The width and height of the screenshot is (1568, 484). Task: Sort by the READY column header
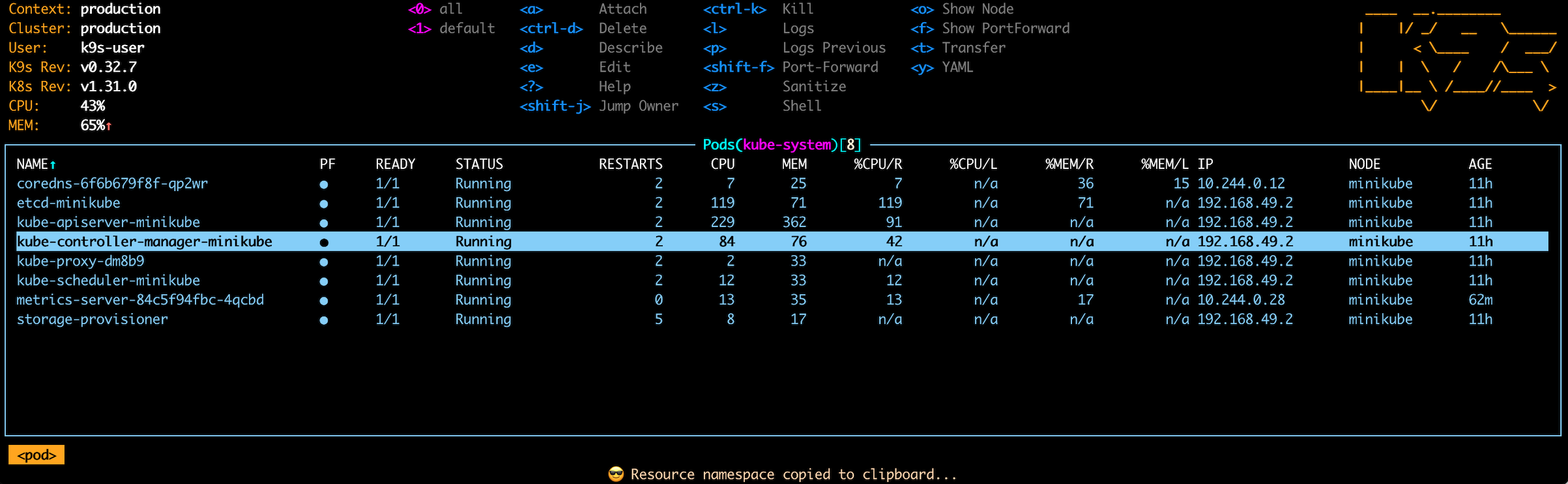pos(395,164)
